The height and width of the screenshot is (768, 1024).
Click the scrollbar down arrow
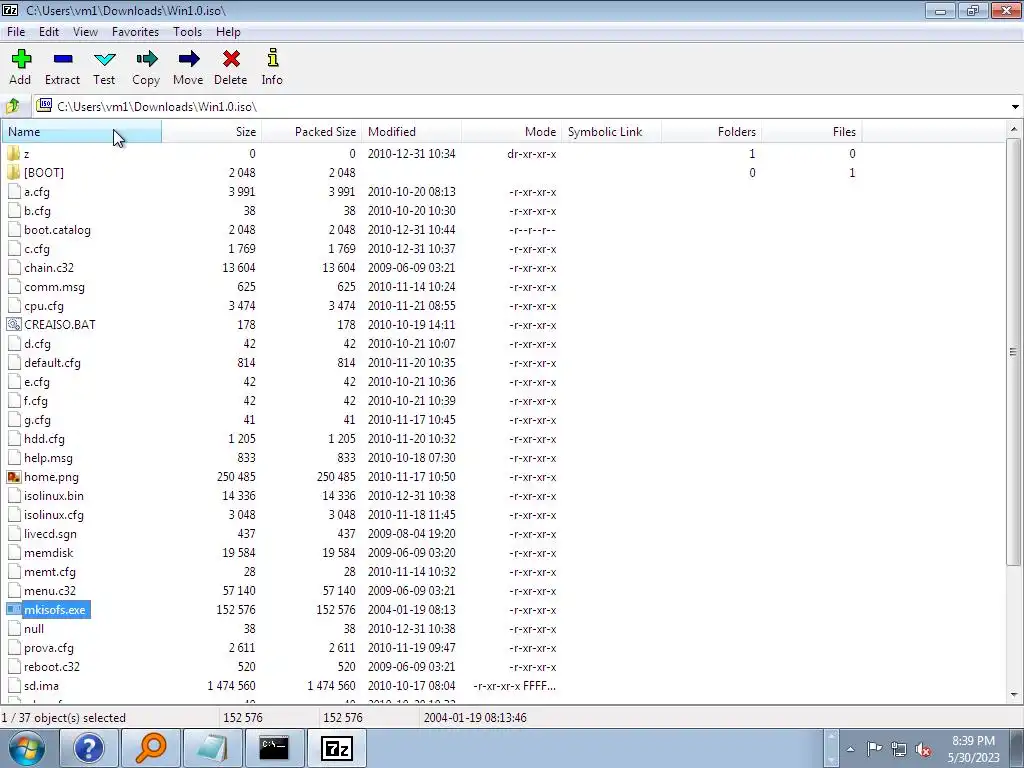(1014, 695)
